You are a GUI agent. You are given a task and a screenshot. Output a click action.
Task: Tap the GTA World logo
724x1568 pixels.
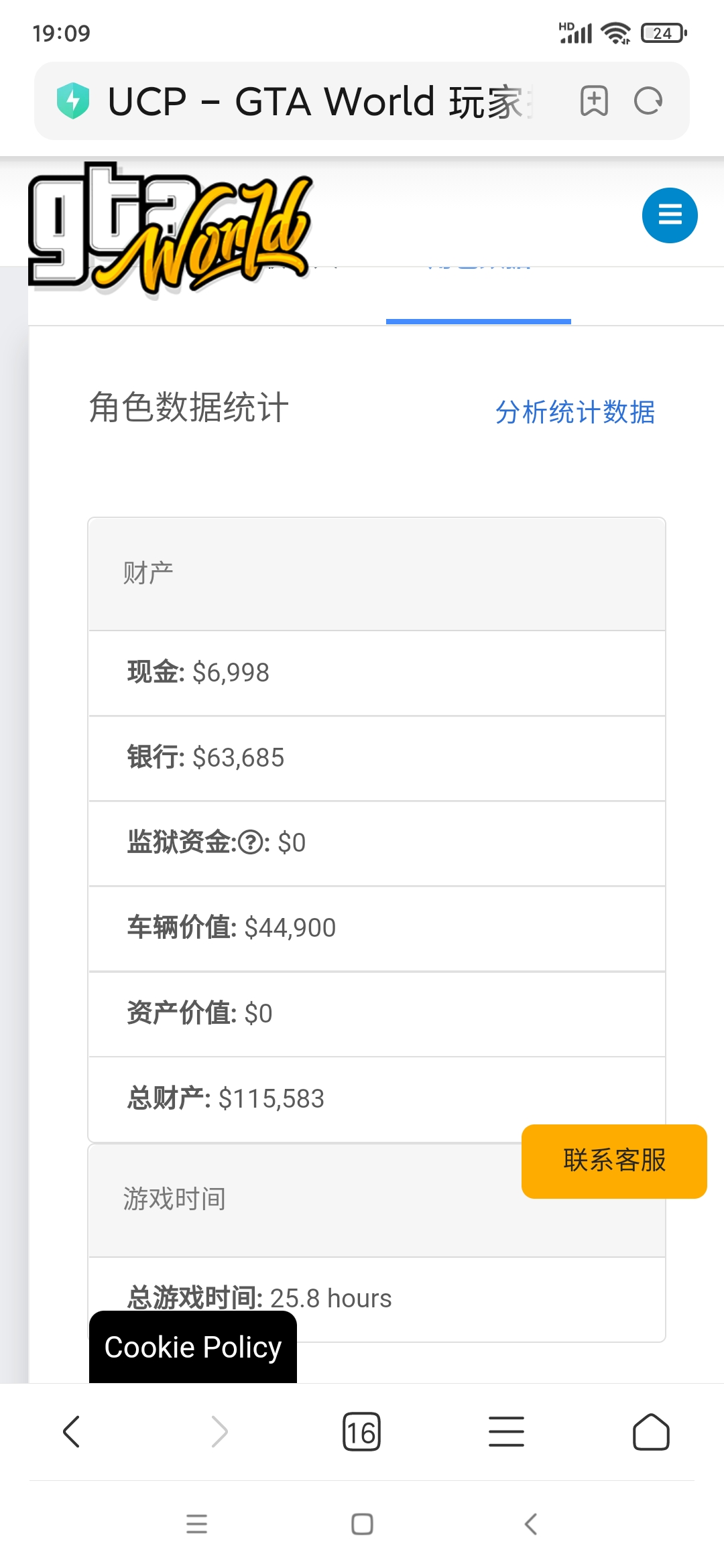click(x=170, y=228)
